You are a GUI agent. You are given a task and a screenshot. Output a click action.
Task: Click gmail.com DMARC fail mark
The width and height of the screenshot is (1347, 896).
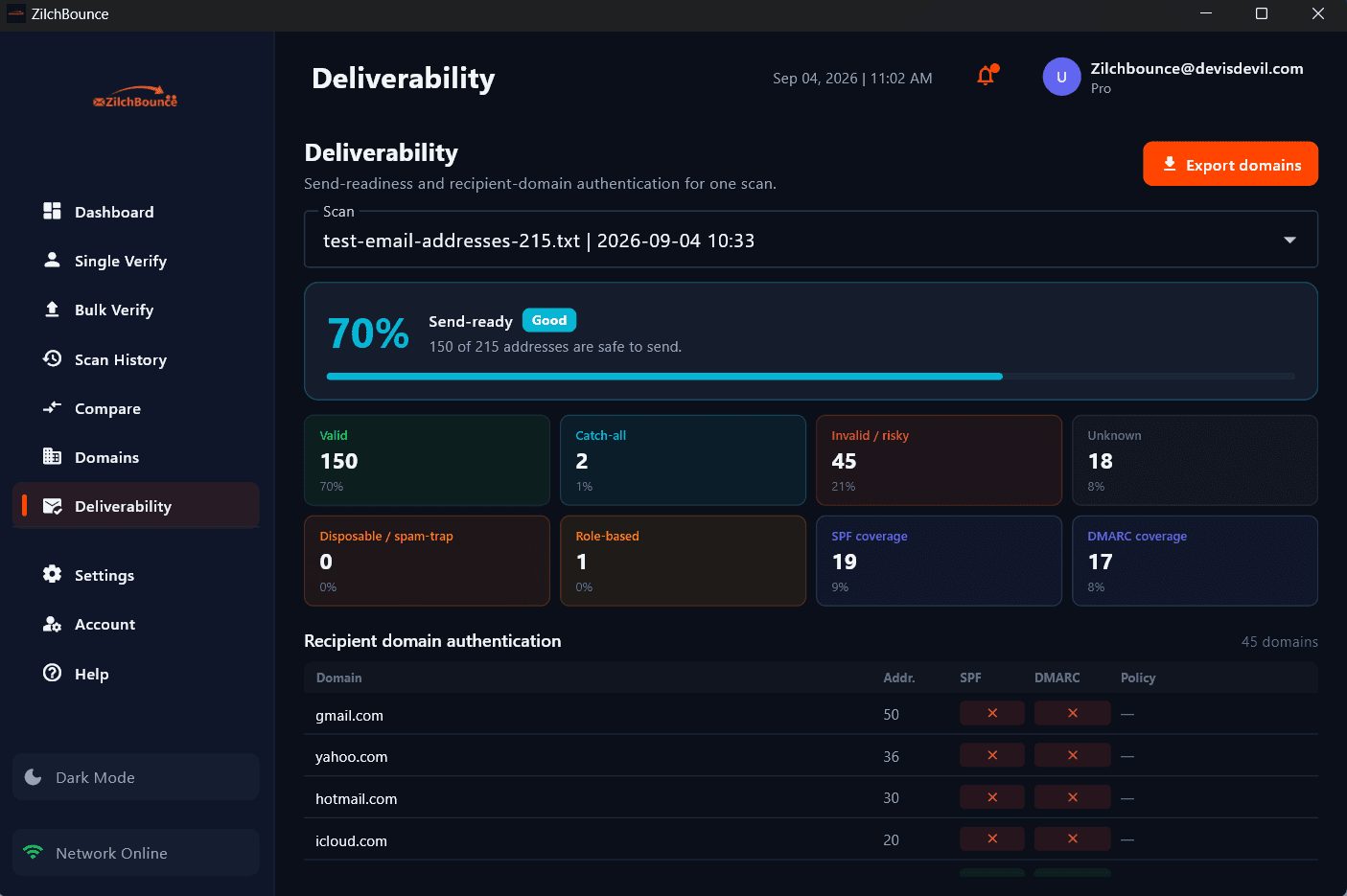click(x=1073, y=713)
